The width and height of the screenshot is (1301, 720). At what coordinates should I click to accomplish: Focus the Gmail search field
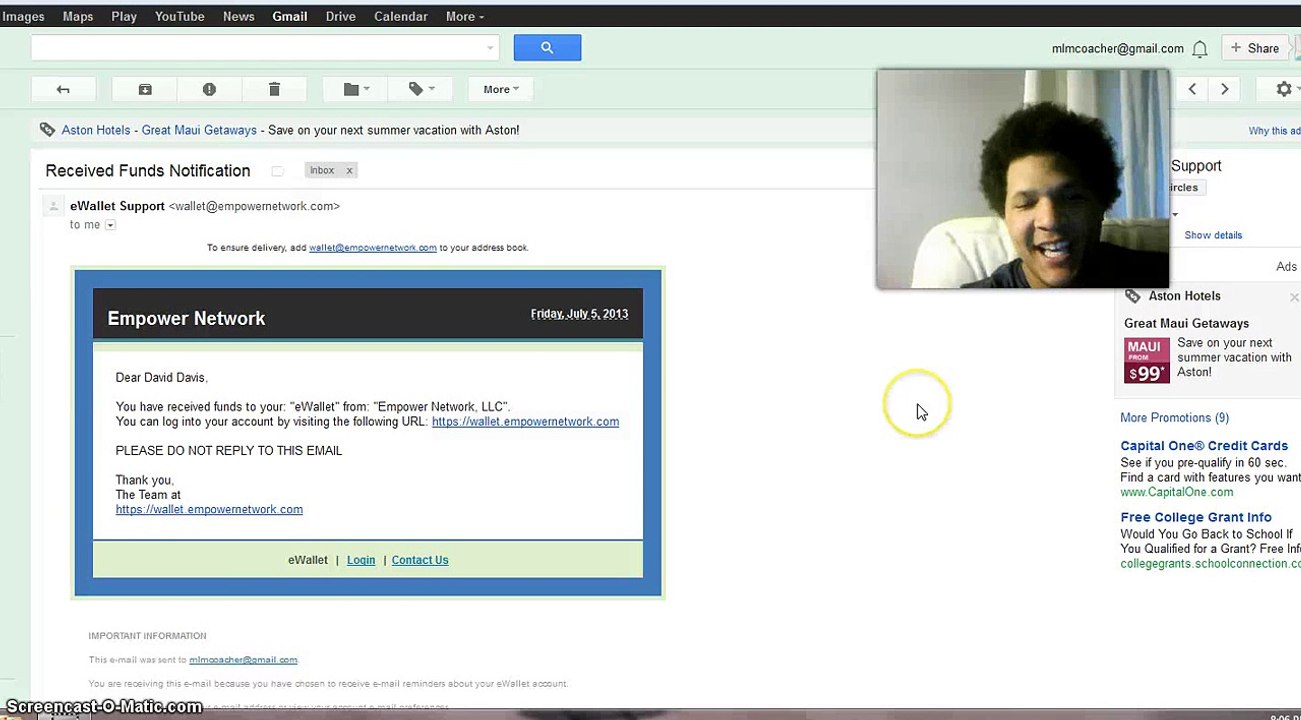(257, 47)
